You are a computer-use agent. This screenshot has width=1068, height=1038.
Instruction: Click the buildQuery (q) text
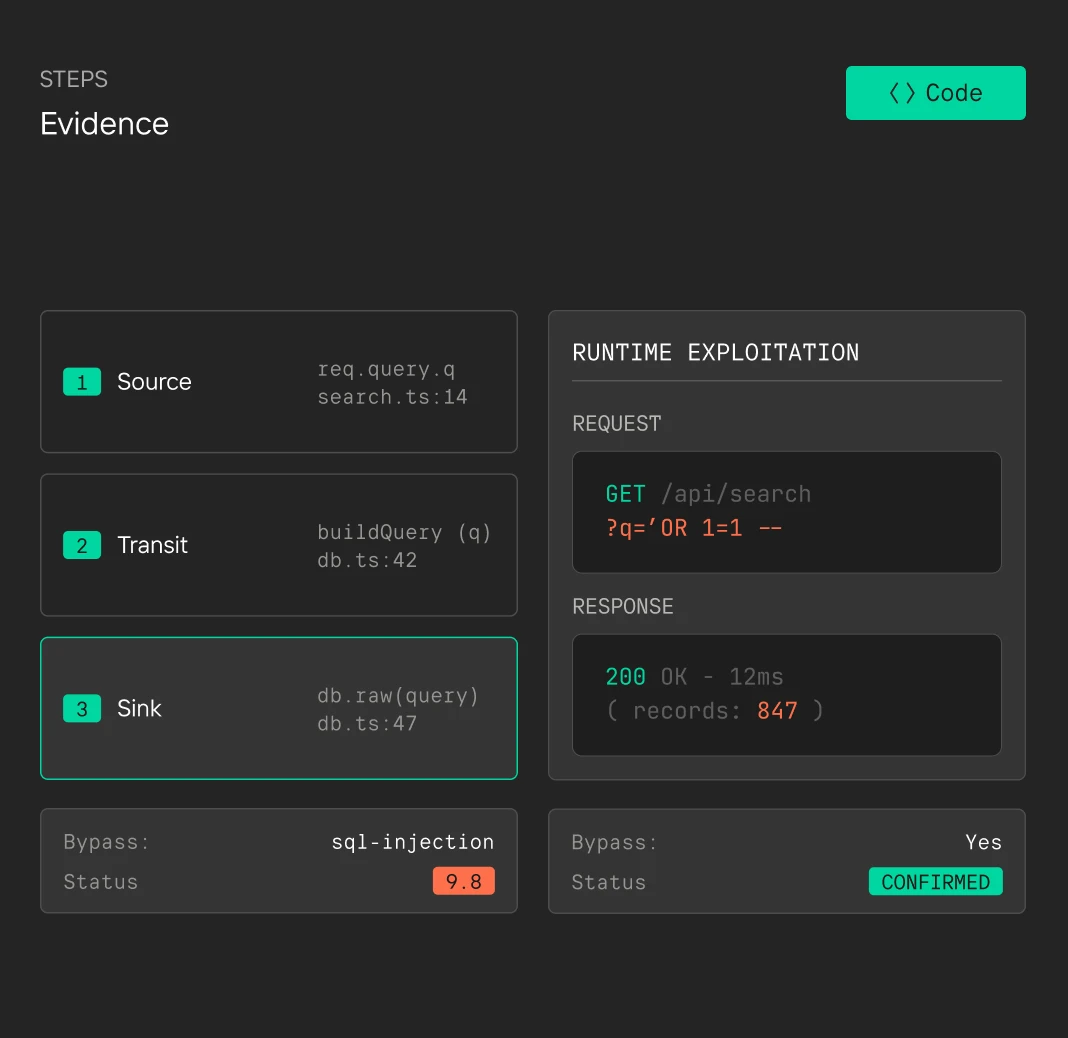point(404,533)
